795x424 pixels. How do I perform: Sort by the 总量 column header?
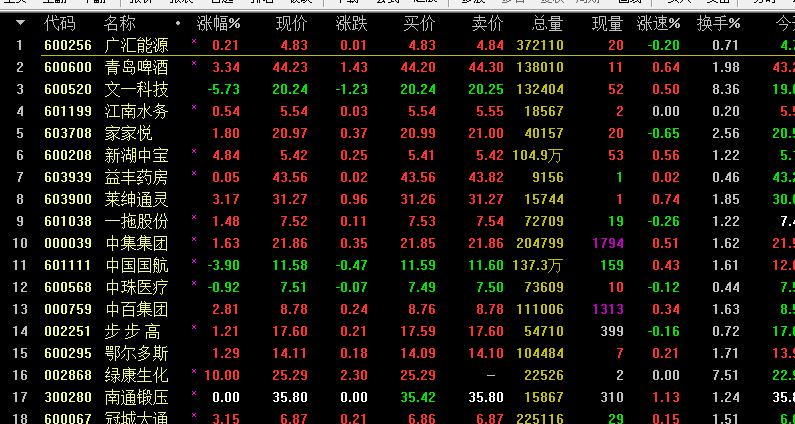pyautogui.click(x=548, y=23)
